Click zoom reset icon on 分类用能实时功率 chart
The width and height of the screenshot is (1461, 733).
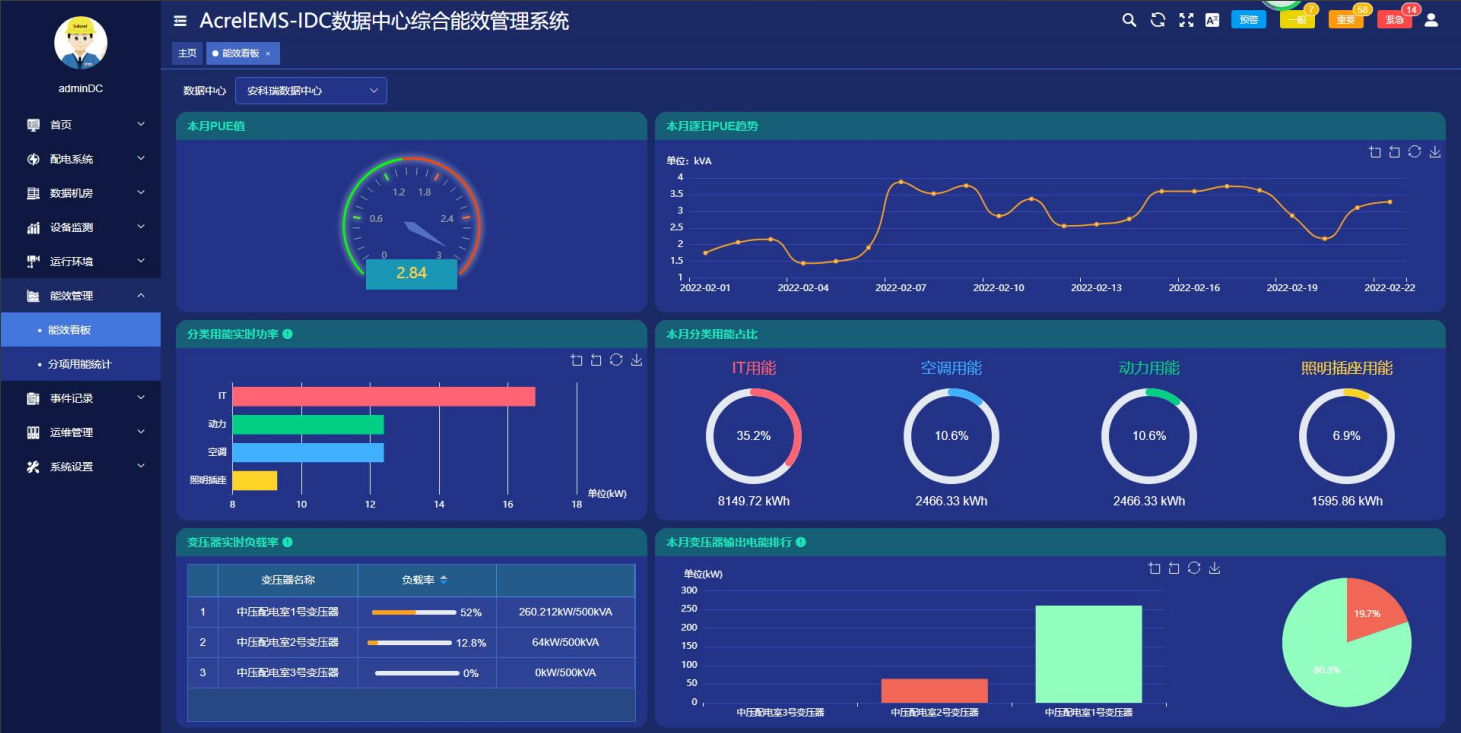[596, 360]
